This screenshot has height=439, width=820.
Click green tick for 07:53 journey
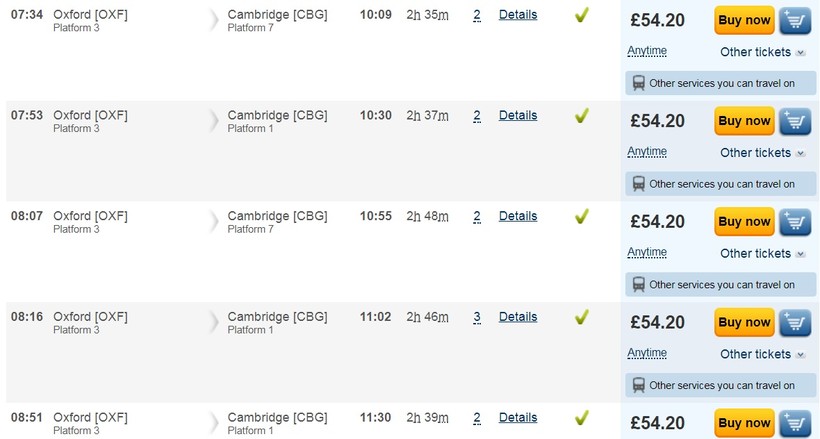pyautogui.click(x=581, y=116)
